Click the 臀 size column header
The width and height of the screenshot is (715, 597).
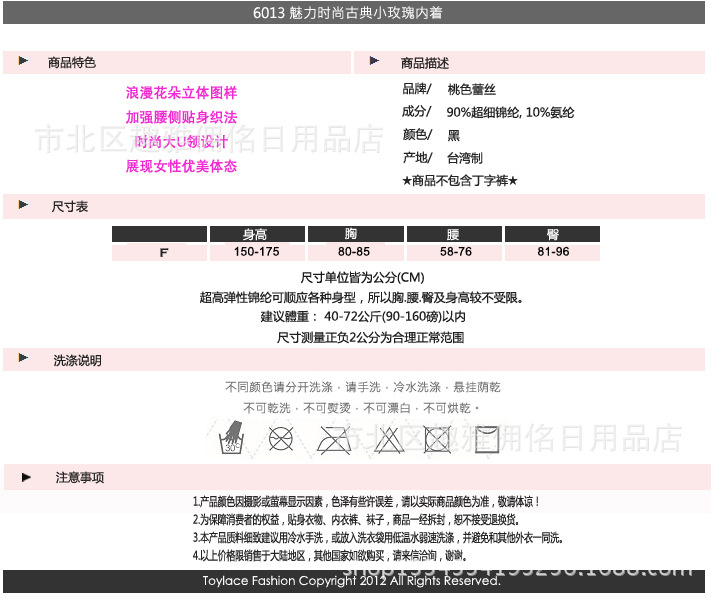(x=552, y=235)
